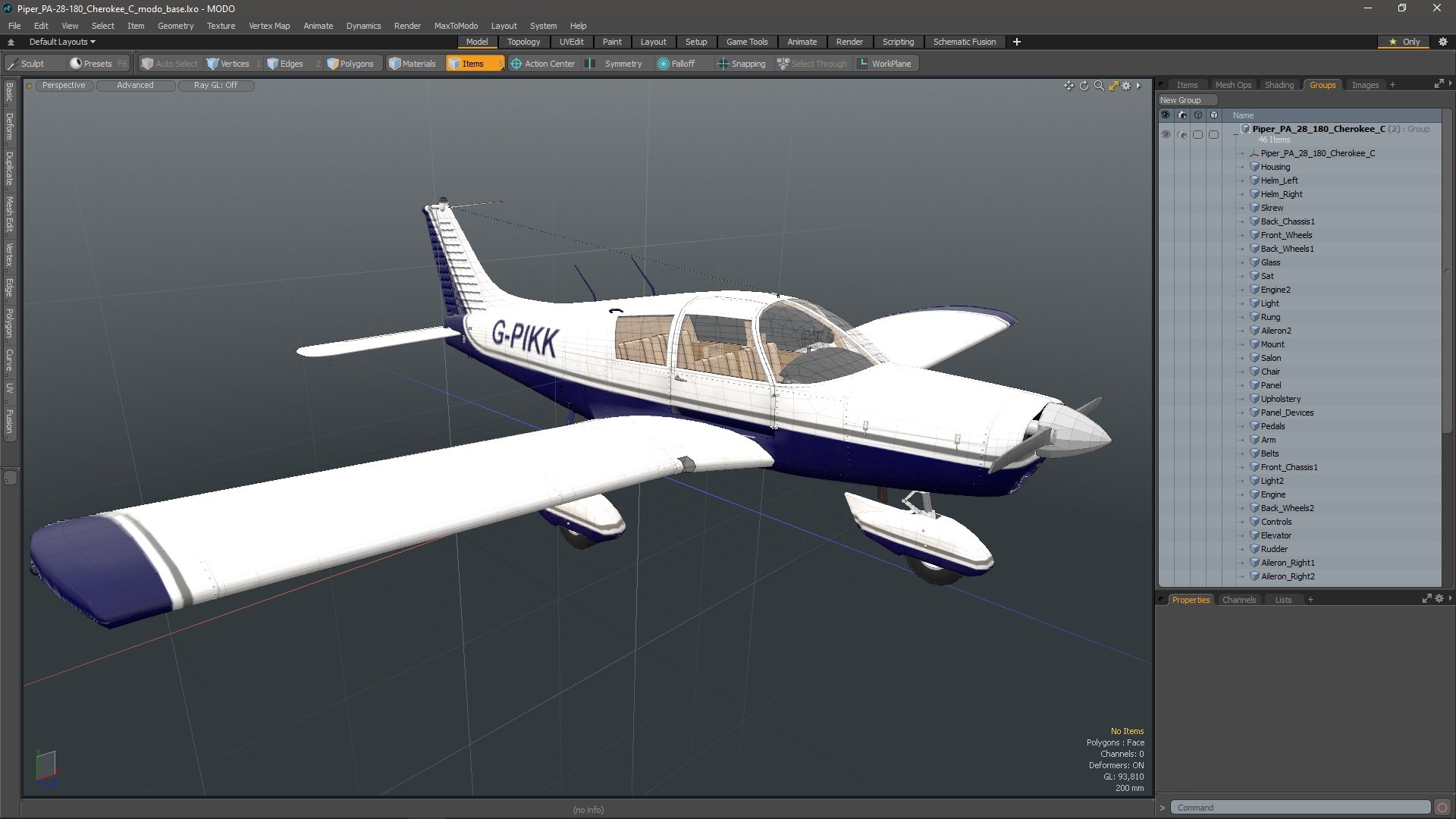
Task: Open the layout settings gear in the tab bar
Action: (1443, 42)
